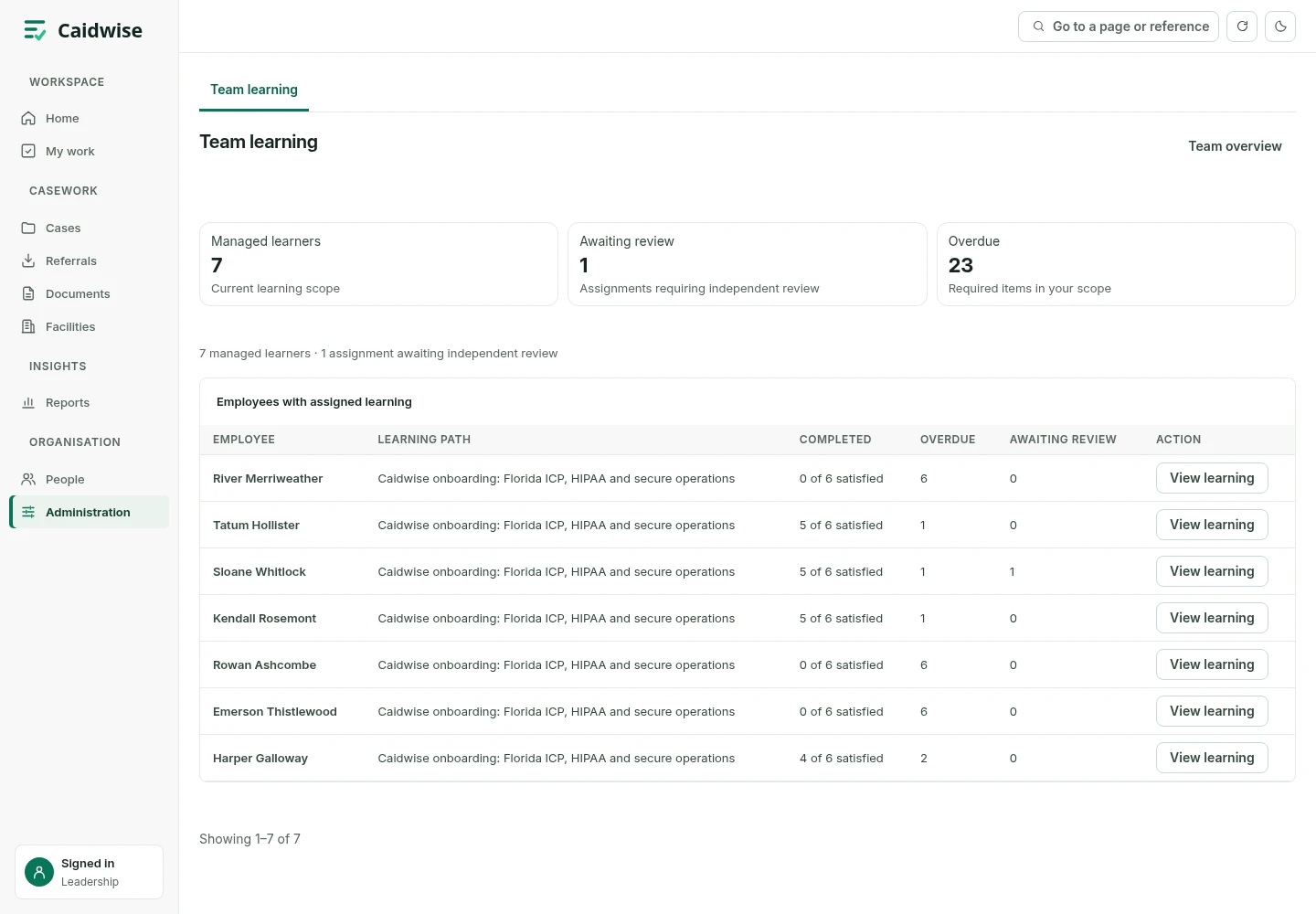Image resolution: width=1316 pixels, height=914 pixels.
Task: Select the Team learning tab
Action: pos(254,90)
